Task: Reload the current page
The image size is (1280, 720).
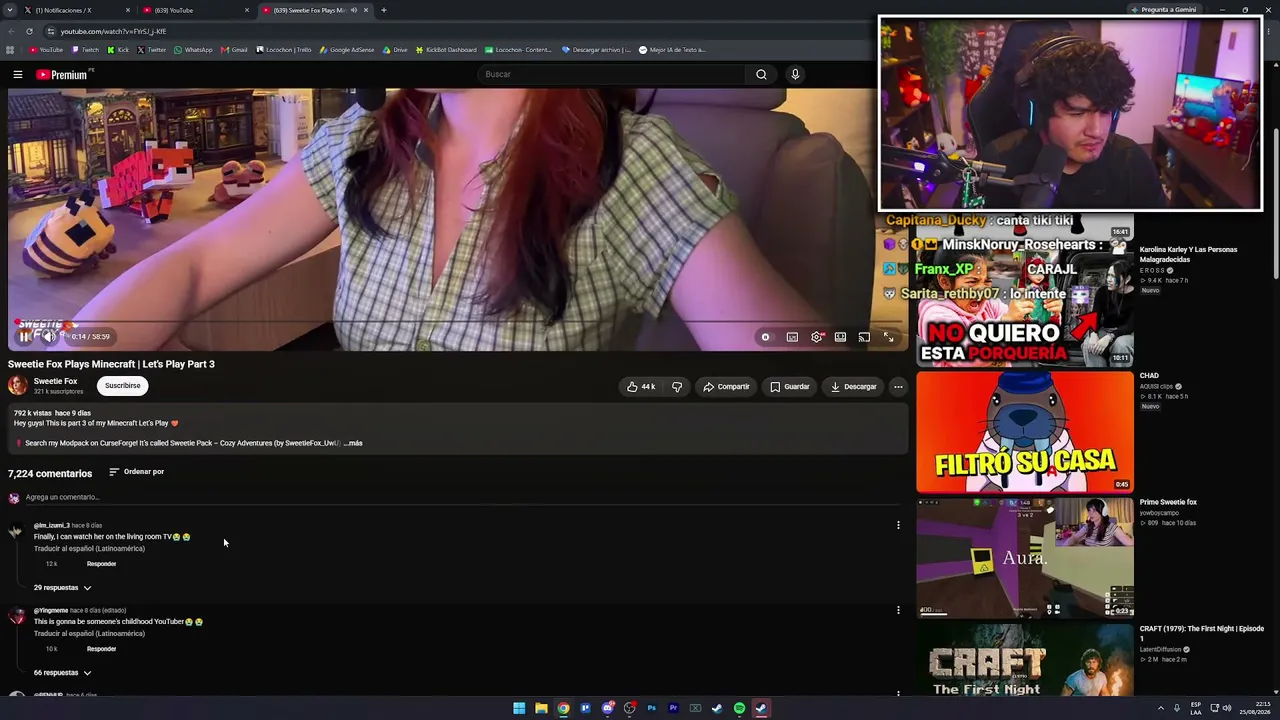Action: [29, 31]
